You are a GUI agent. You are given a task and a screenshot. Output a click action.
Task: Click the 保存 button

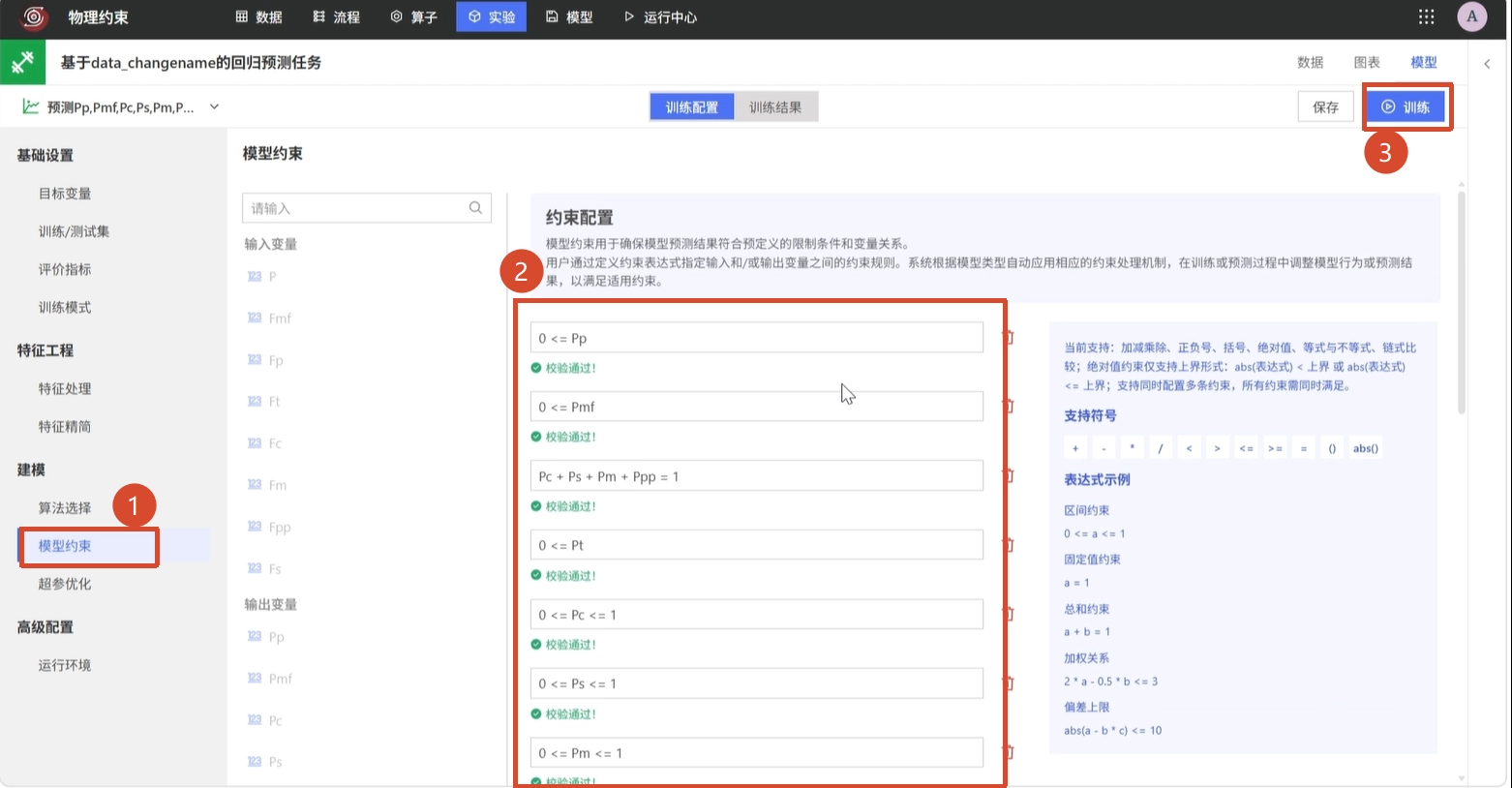click(1325, 107)
